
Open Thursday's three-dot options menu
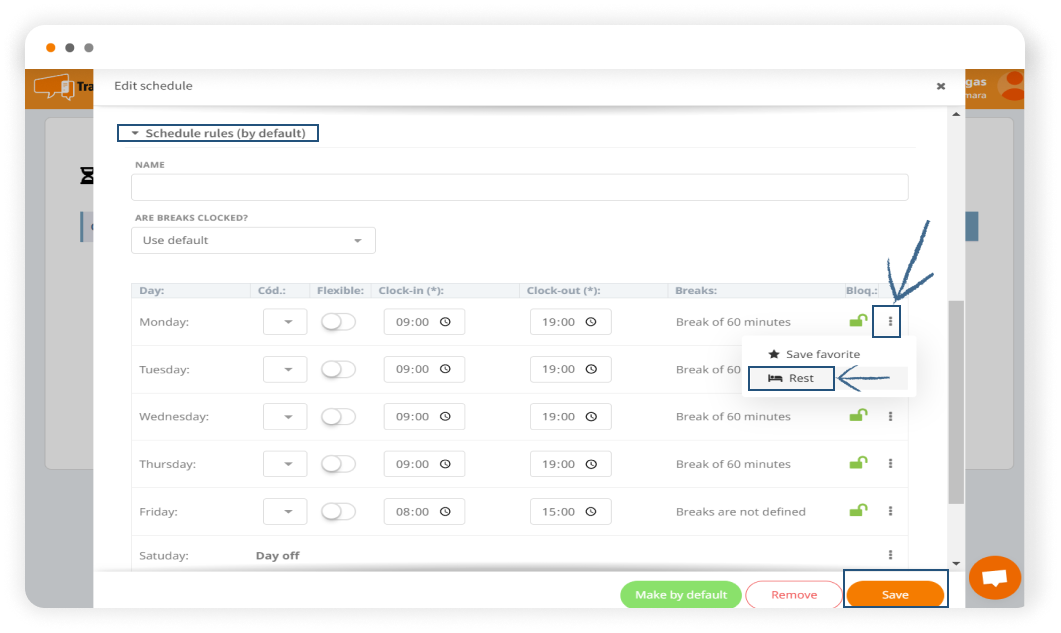pos(890,464)
